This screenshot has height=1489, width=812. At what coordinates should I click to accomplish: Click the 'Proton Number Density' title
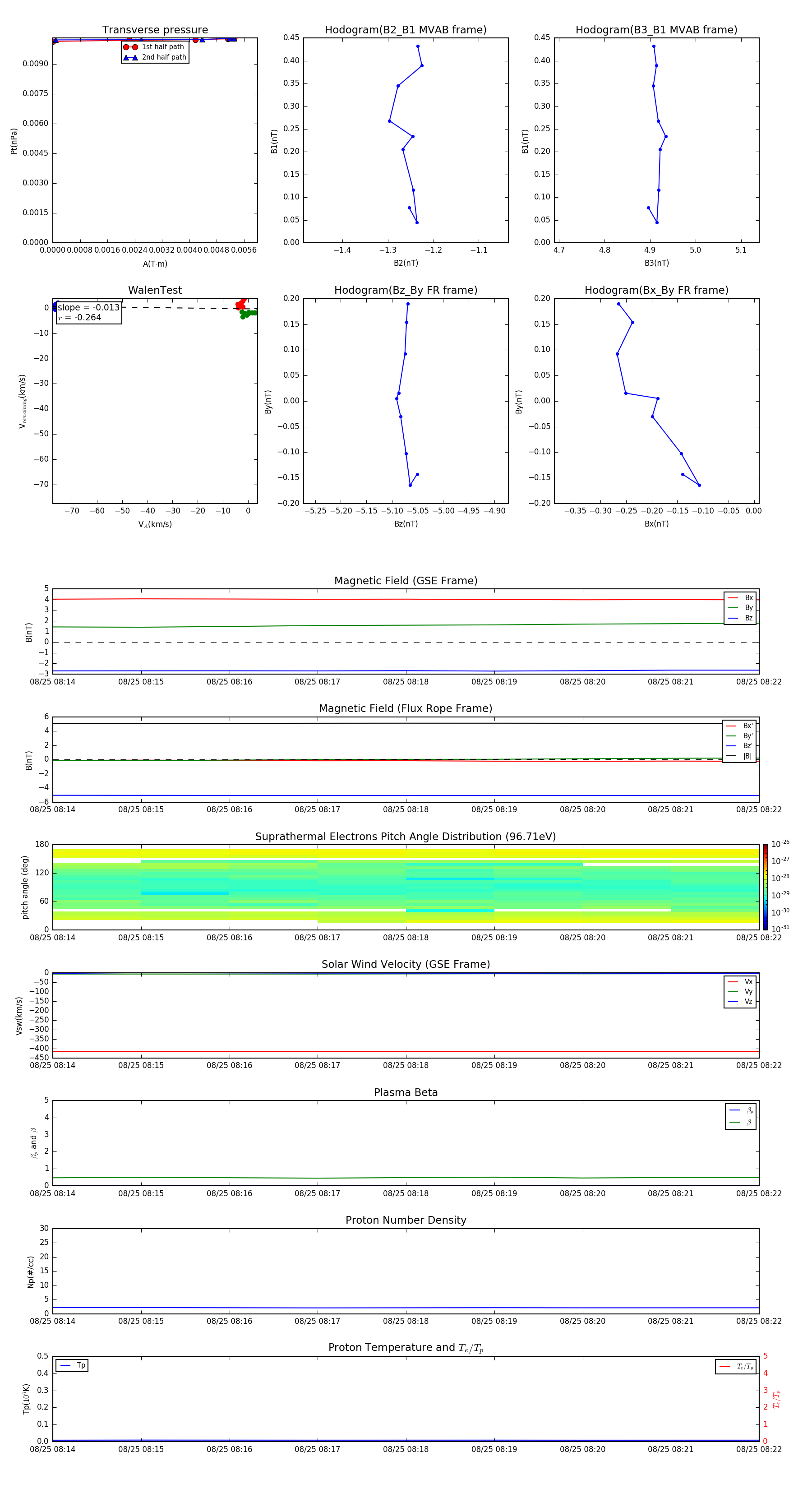406,1220
